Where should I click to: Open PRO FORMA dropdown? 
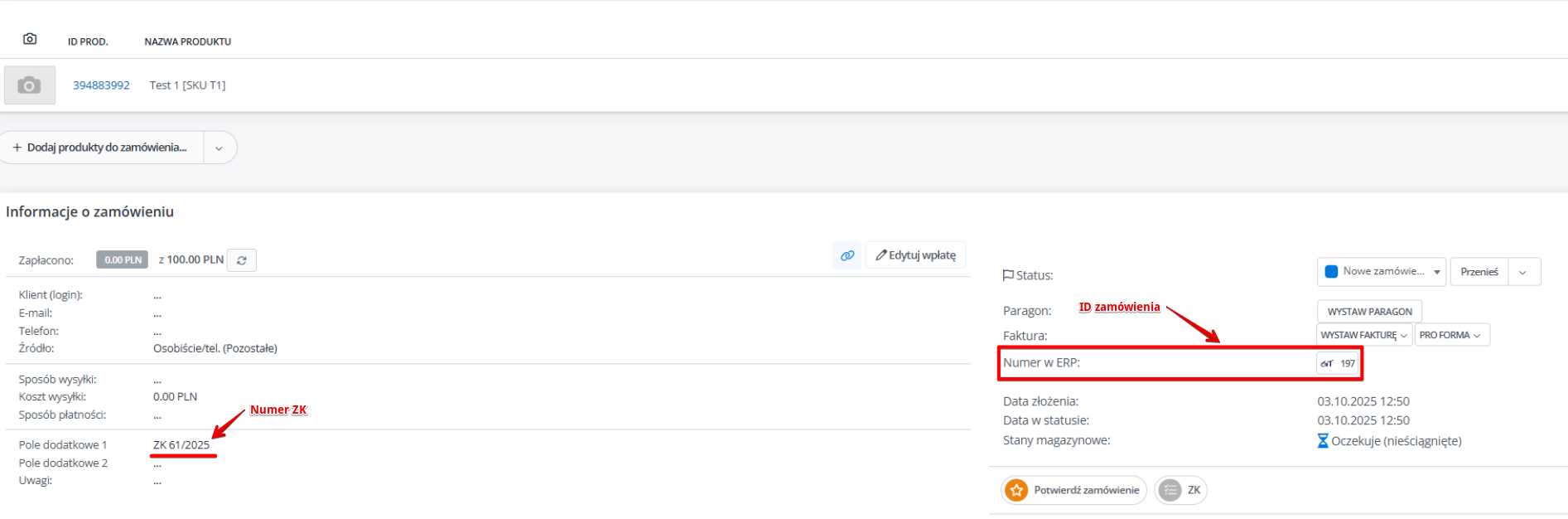click(1451, 335)
